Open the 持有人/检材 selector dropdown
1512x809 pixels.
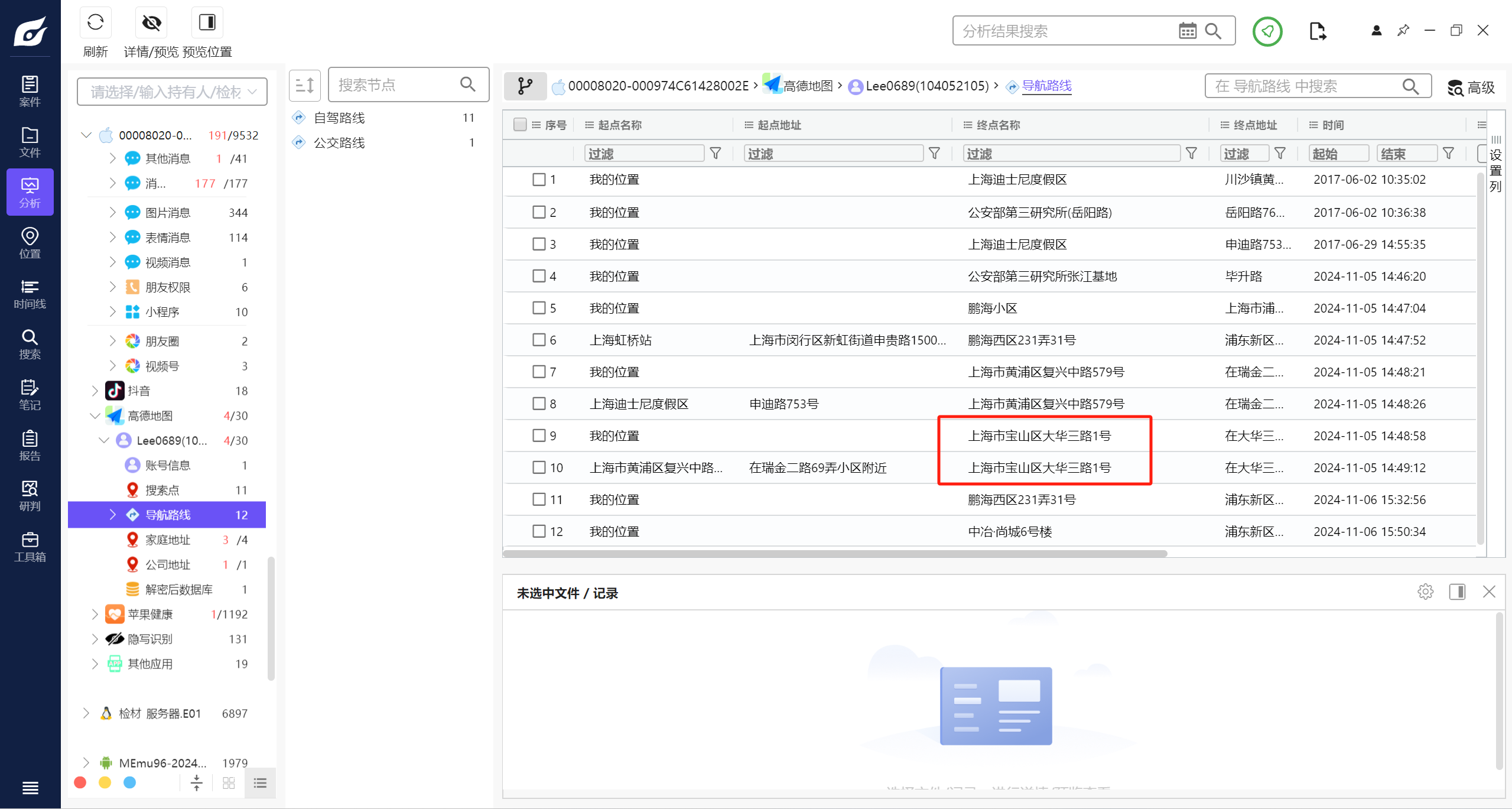[172, 92]
